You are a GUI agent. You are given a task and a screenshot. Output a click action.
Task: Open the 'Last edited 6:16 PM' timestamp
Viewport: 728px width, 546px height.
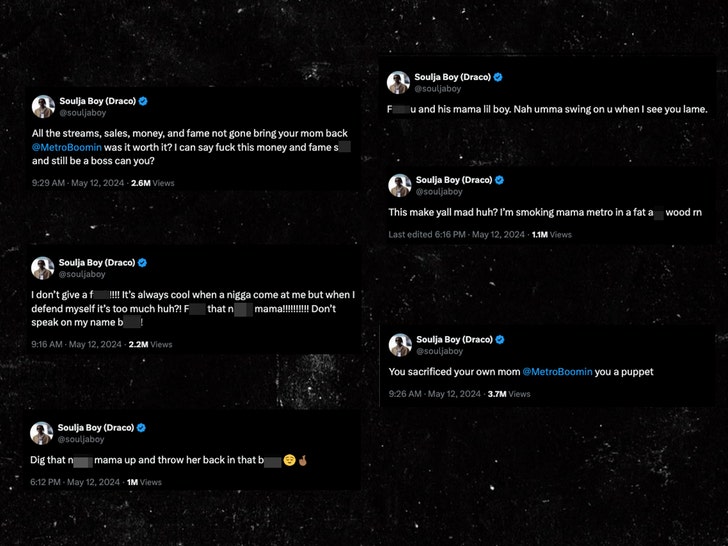[x=455, y=234]
